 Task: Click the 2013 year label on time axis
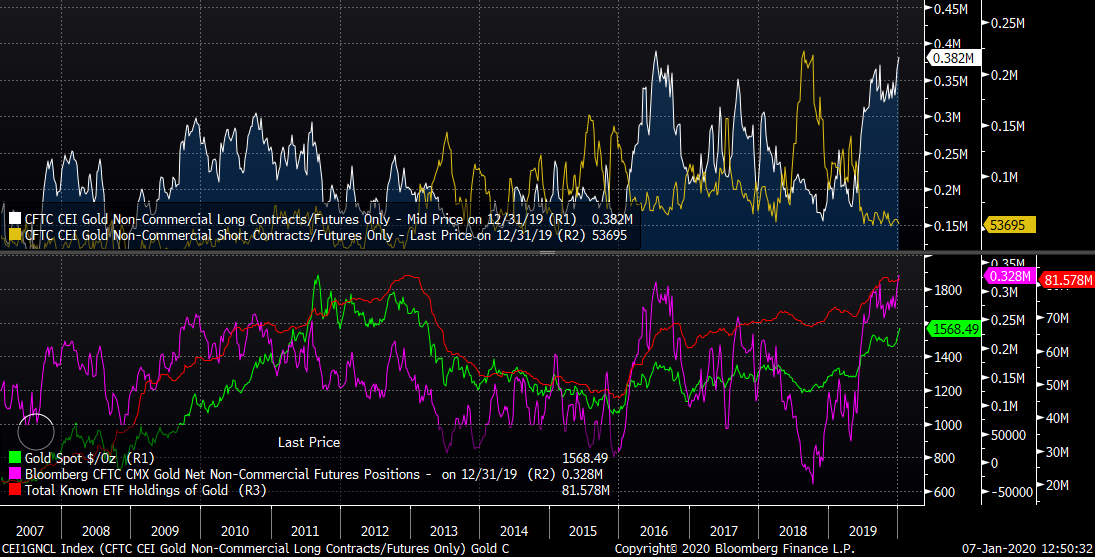coord(444,531)
